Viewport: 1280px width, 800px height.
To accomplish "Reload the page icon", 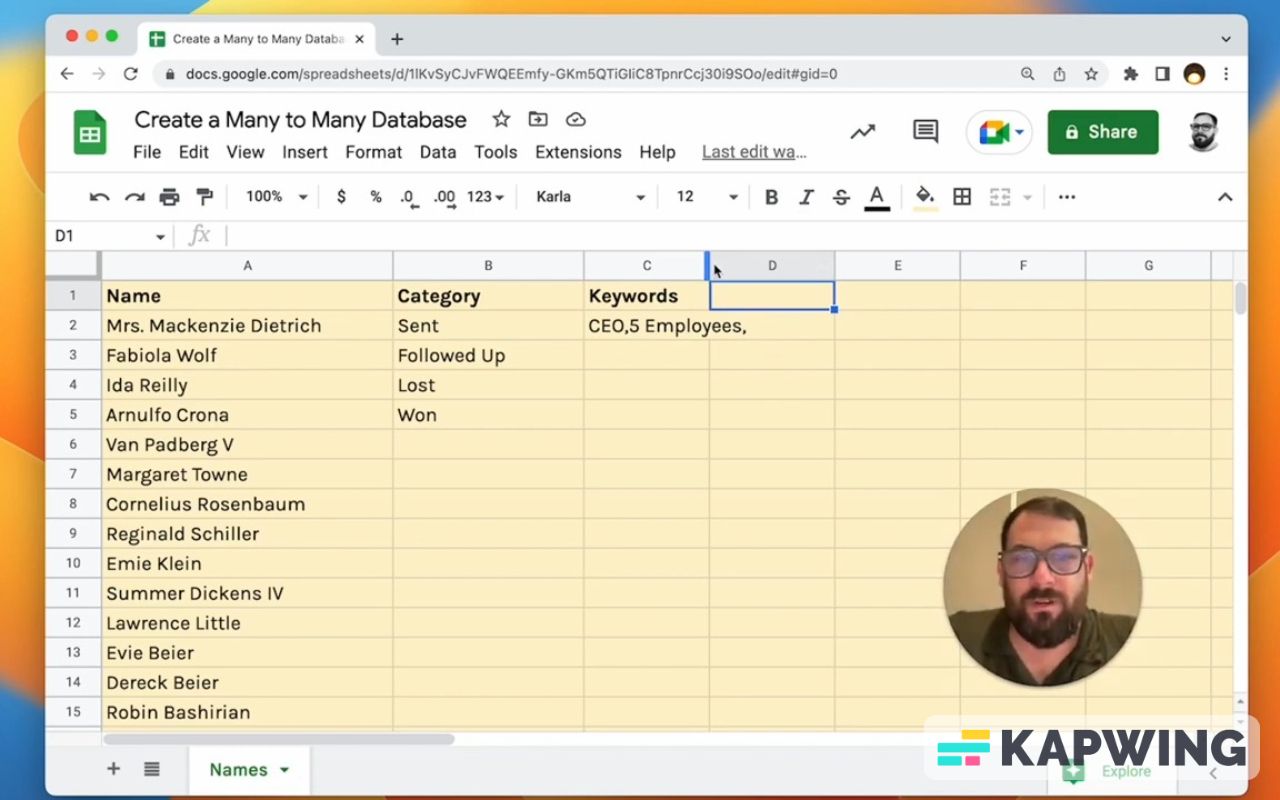I will point(130,74).
